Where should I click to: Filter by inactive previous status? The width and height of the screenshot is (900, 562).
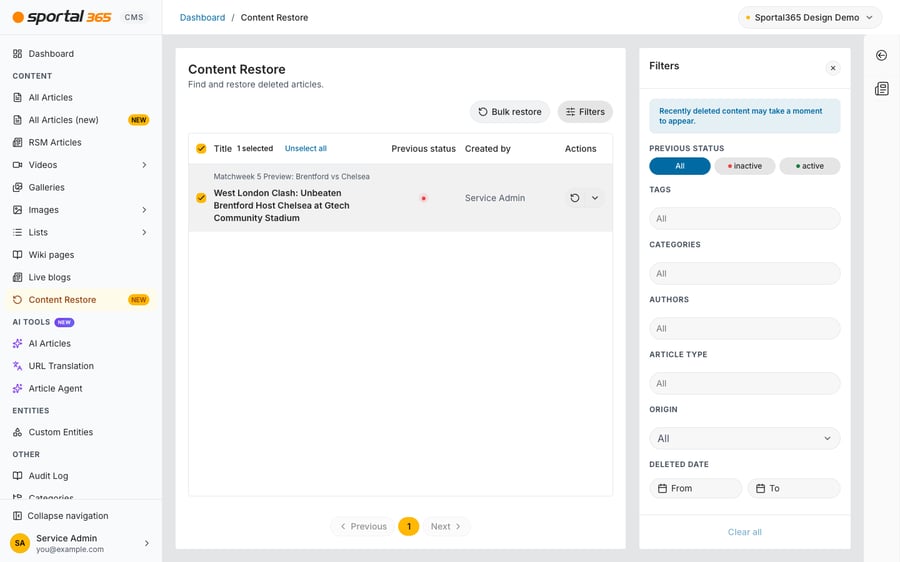click(744, 166)
